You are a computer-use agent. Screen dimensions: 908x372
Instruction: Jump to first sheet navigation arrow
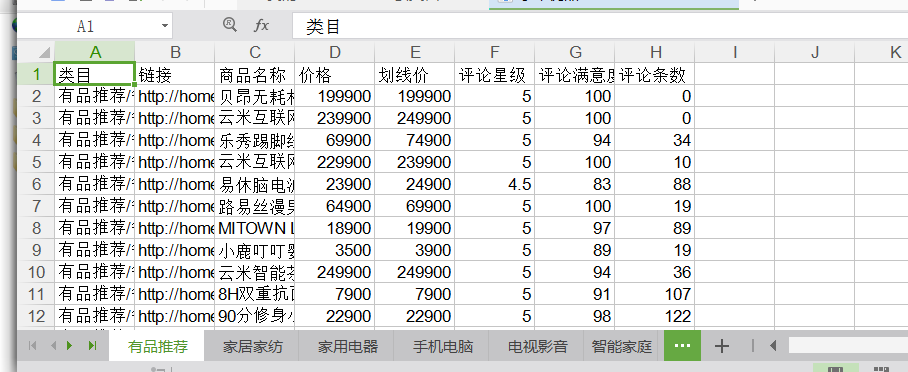coord(32,346)
